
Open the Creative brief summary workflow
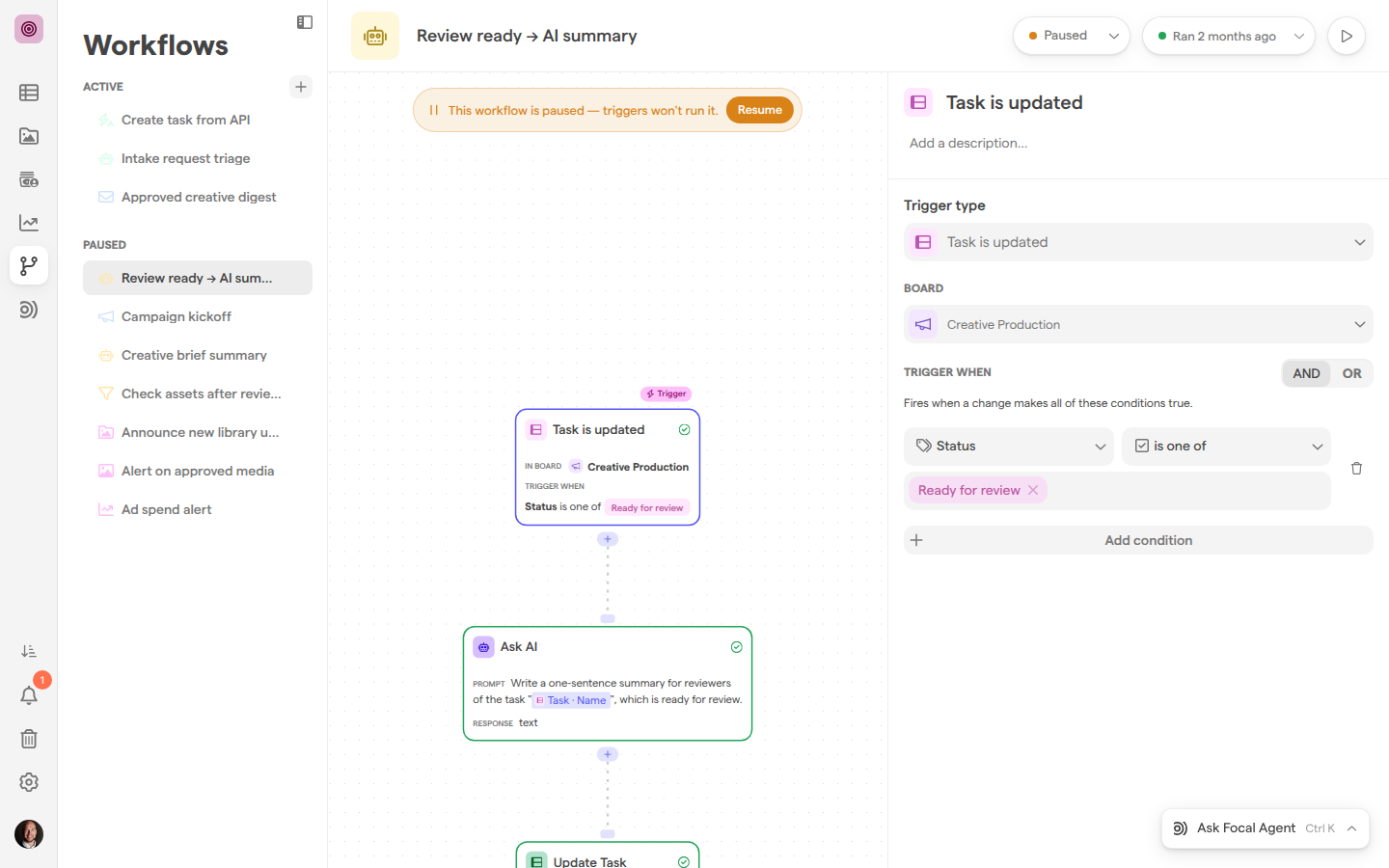click(x=198, y=355)
